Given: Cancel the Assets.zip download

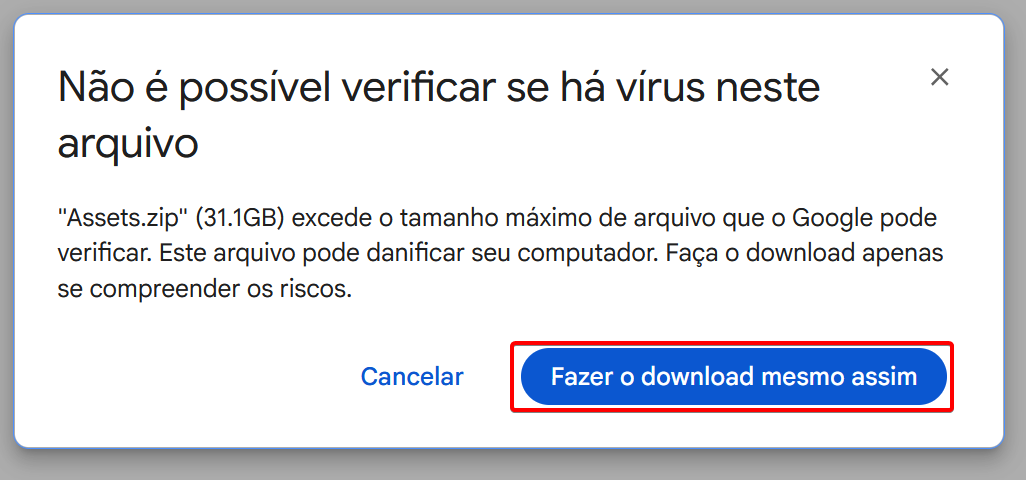Looking at the screenshot, I should point(412,377).
